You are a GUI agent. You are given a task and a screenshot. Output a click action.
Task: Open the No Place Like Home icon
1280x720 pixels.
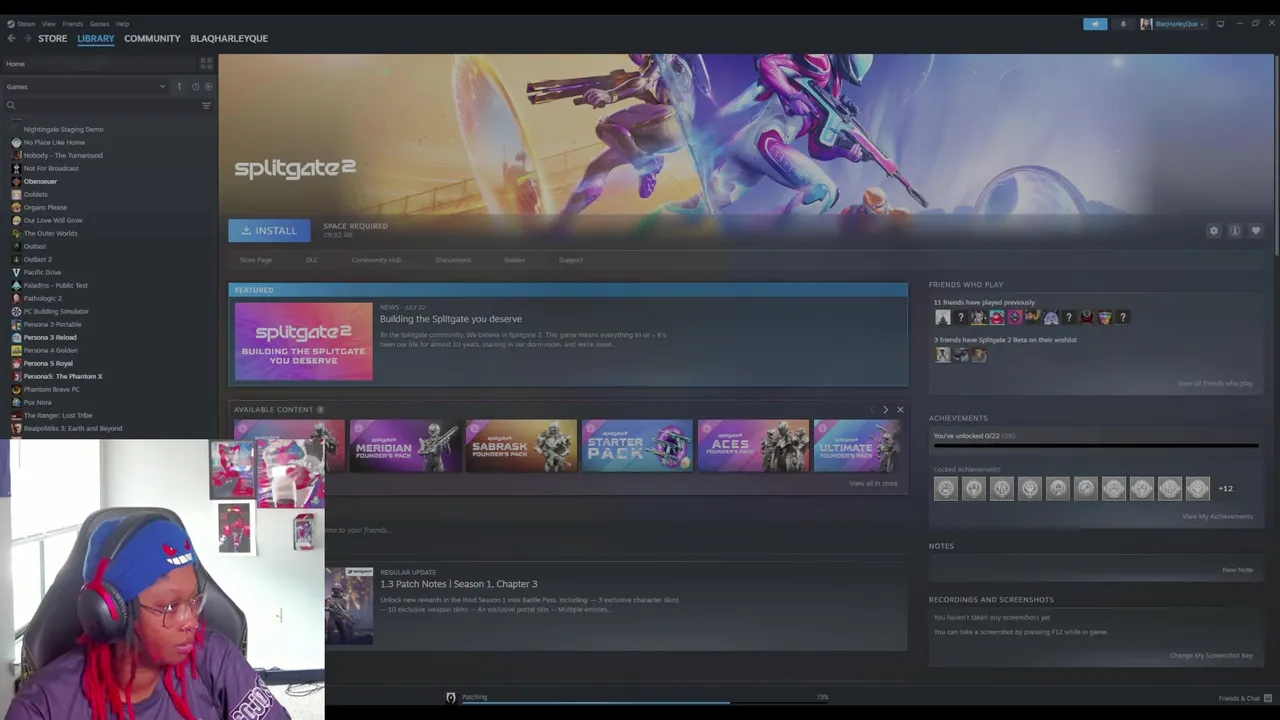[16, 142]
